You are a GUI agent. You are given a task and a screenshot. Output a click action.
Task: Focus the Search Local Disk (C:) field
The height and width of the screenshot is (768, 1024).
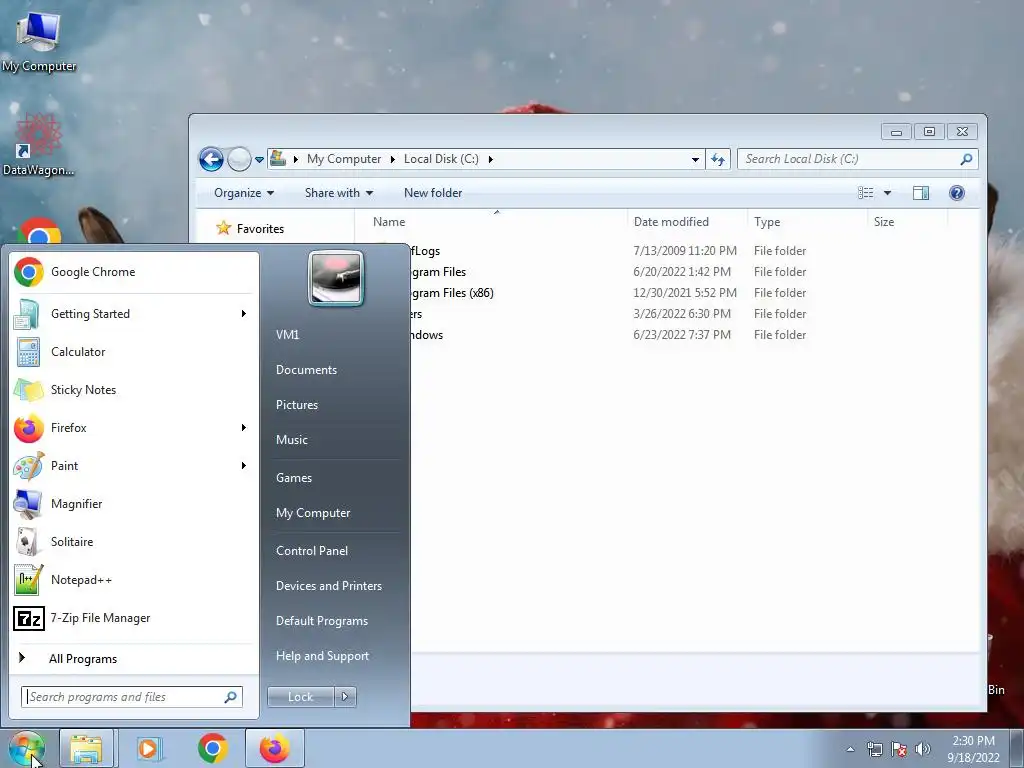(x=857, y=159)
